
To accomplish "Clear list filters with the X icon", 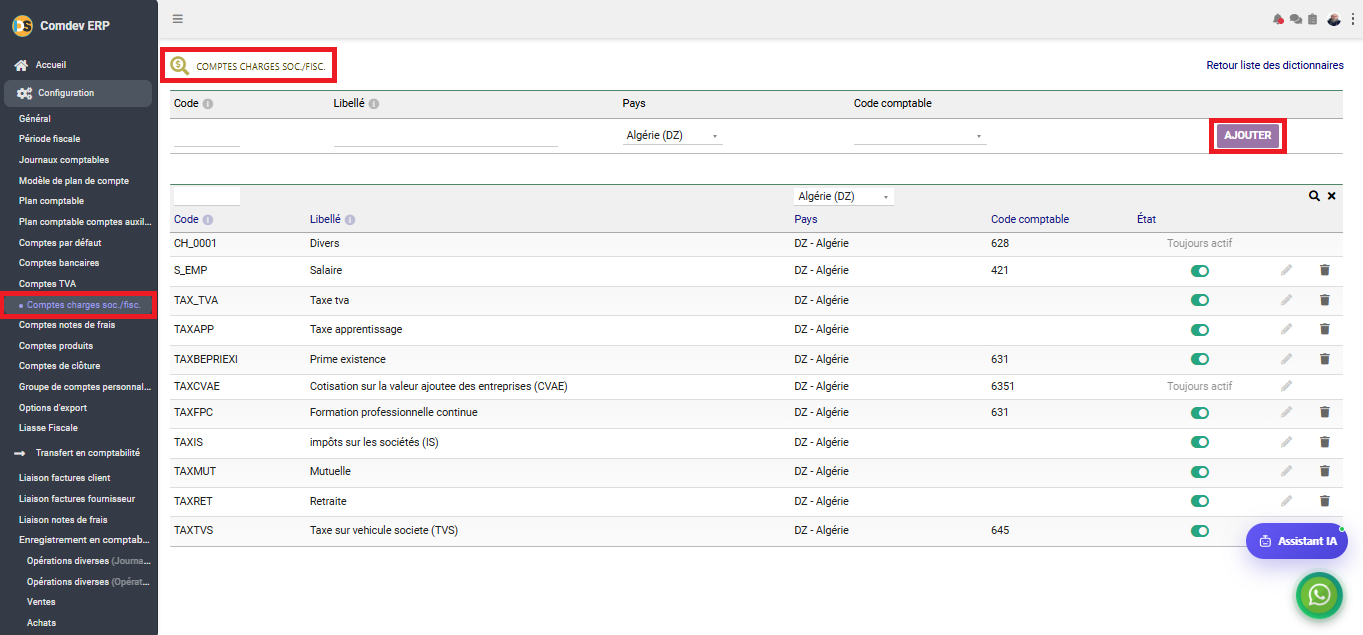I will [1332, 196].
